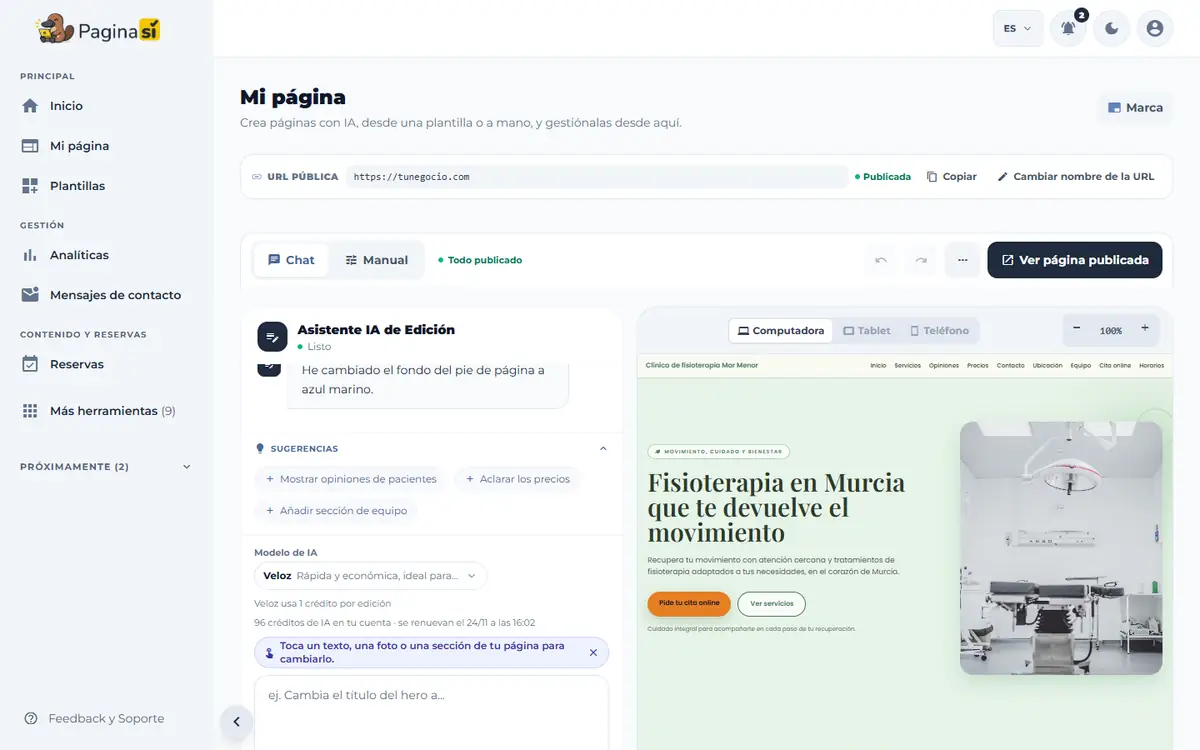The image size is (1200, 750).
Task: Open Inicio from the sidebar
Action: tap(66, 106)
